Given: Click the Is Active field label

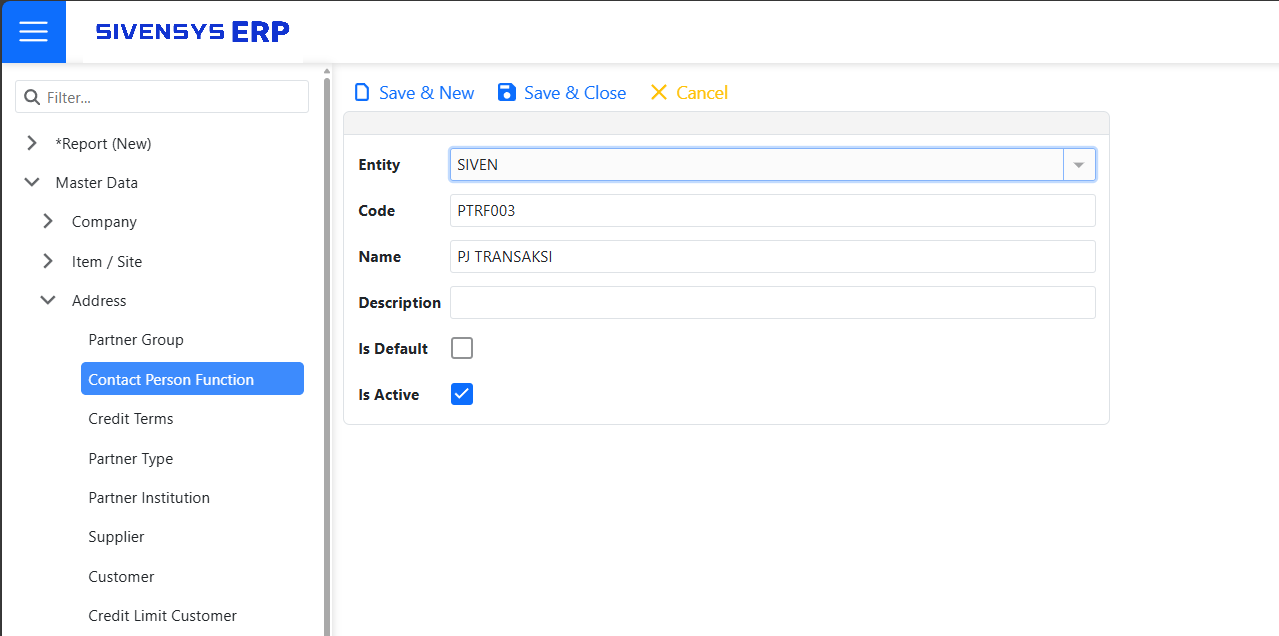Looking at the screenshot, I should tap(389, 395).
